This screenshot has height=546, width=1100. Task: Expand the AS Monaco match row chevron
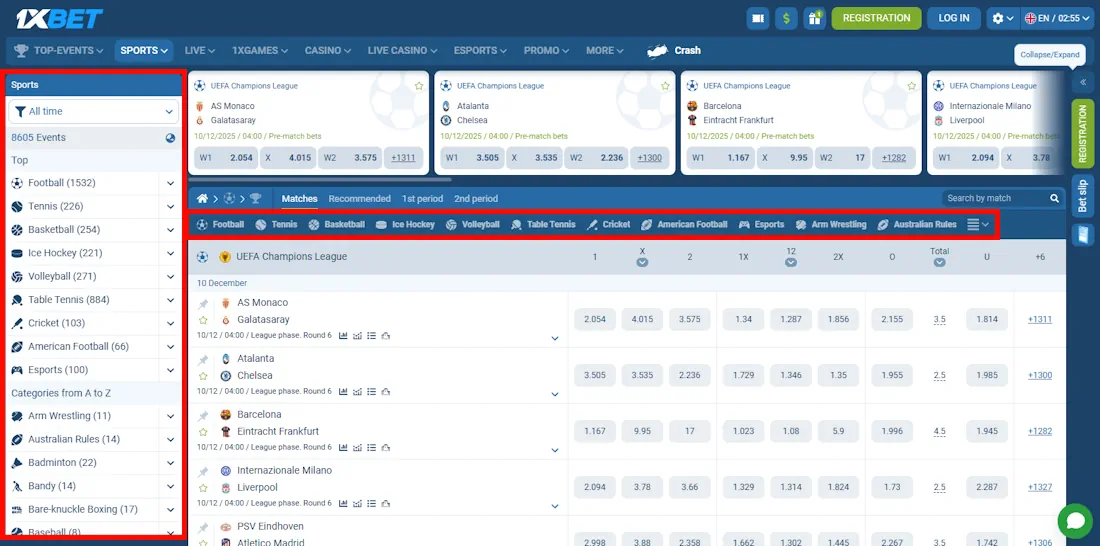(555, 338)
